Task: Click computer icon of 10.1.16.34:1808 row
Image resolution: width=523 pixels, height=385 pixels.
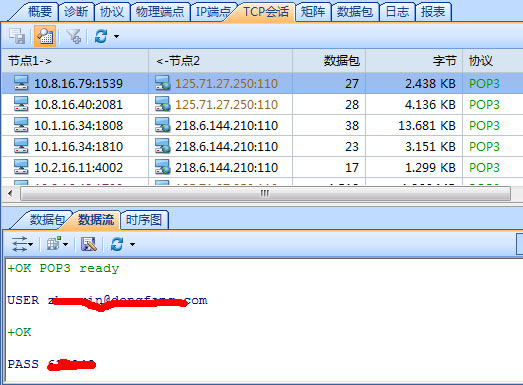Action: (21, 125)
